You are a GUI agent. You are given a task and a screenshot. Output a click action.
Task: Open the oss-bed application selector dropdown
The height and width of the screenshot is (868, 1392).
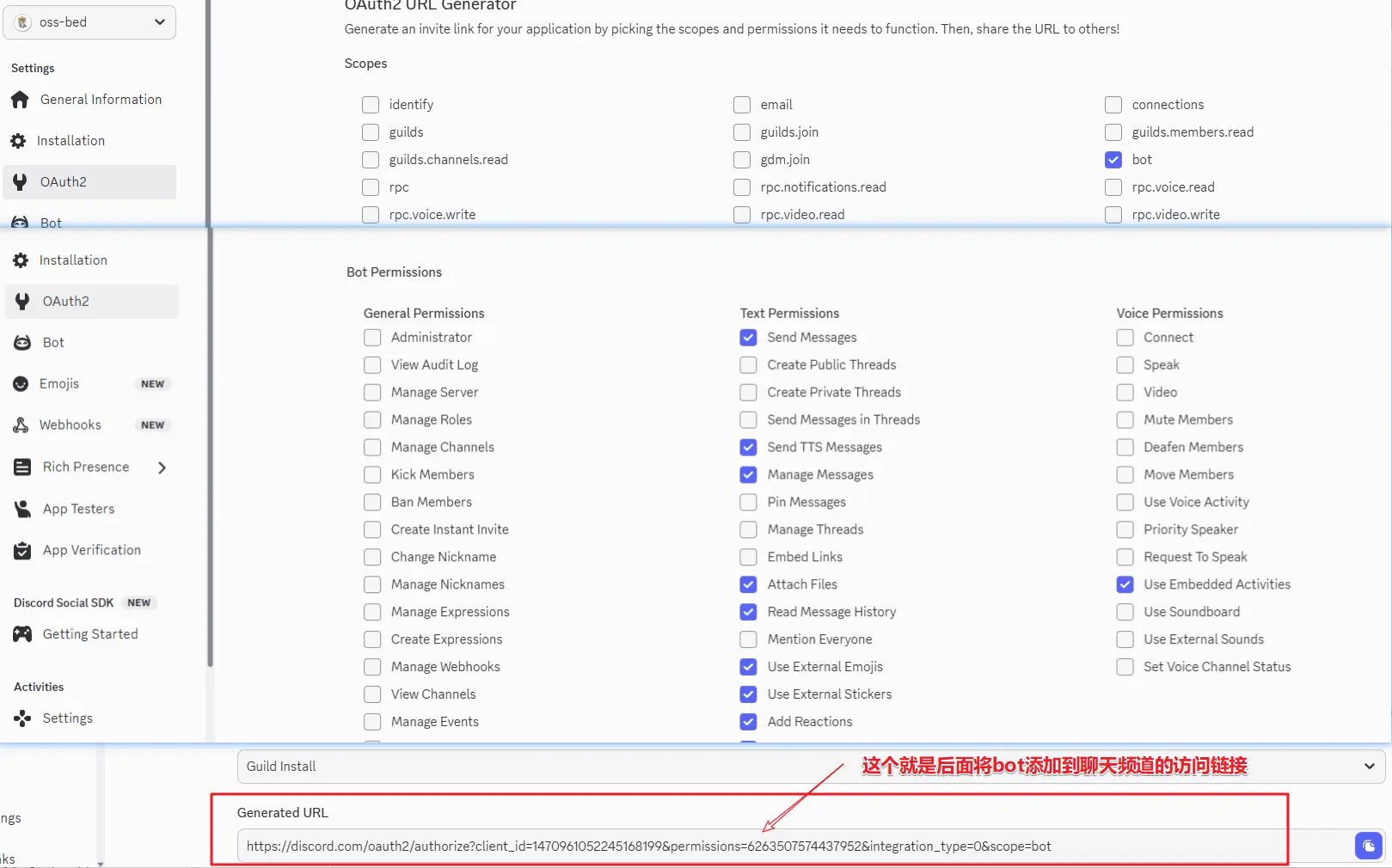coord(89,22)
